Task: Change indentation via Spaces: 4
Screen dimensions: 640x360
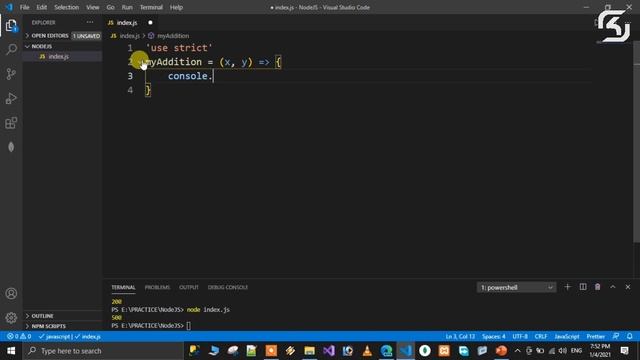Action: (x=493, y=336)
